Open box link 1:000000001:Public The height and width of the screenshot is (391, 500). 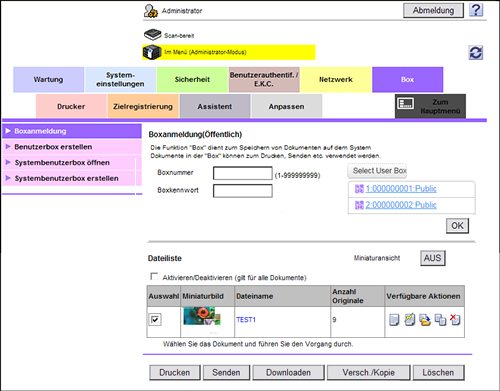pos(401,189)
